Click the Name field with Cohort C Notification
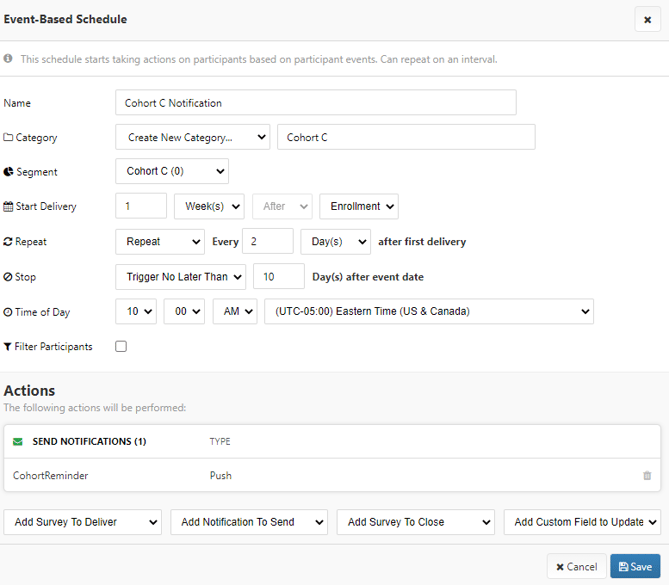The height and width of the screenshot is (585, 669). (x=315, y=102)
